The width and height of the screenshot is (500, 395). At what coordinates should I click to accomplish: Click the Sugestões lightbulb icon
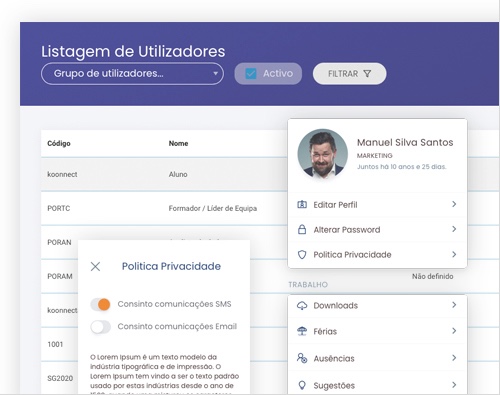coord(302,385)
